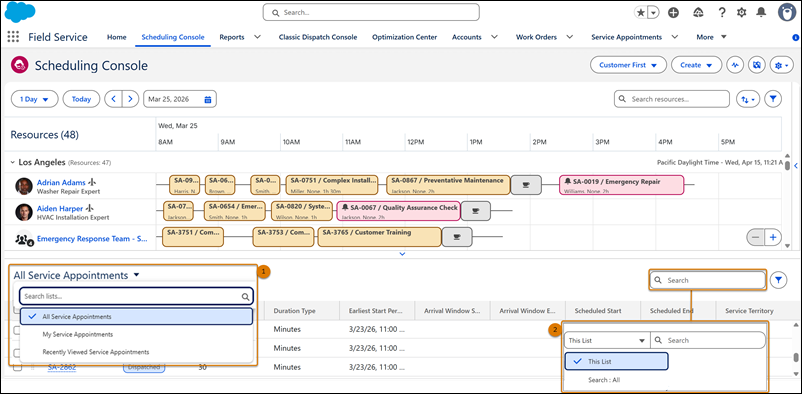The height and width of the screenshot is (394, 802).
Task: Open the Accounts tab
Action: point(466,37)
